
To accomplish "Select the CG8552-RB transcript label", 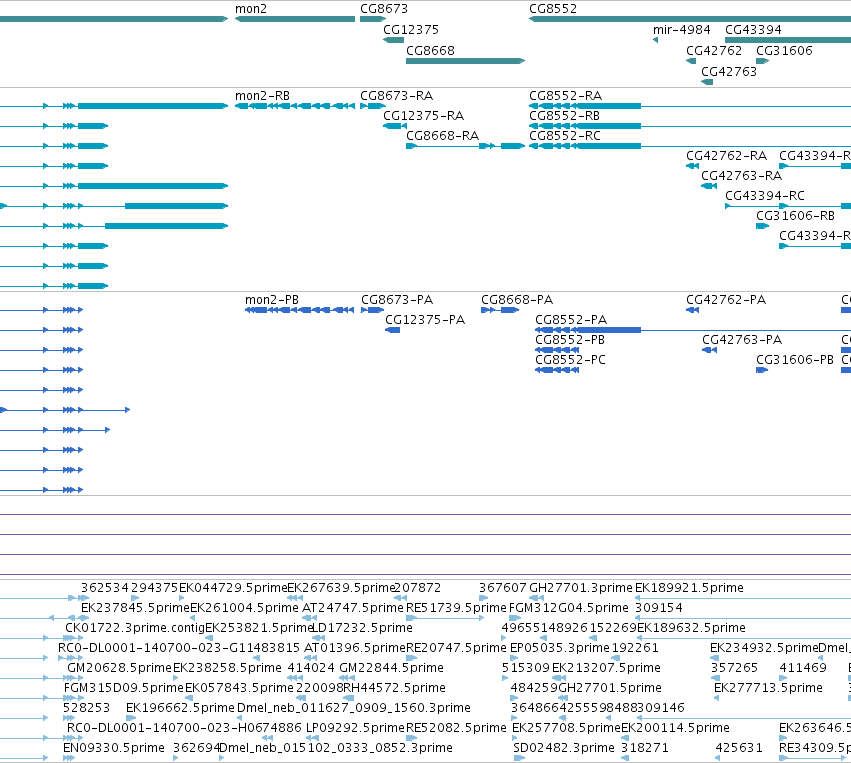I will (x=564, y=116).
